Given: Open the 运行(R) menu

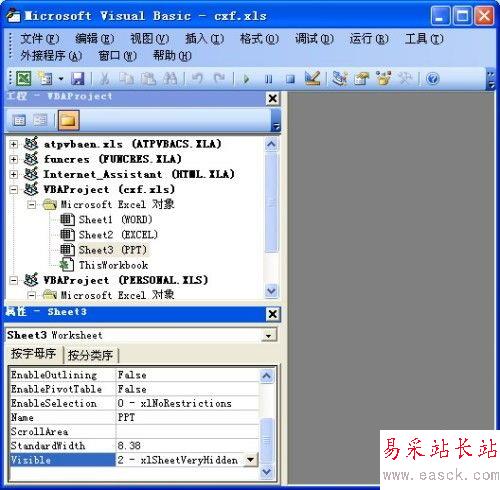Looking at the screenshot, I should click(x=369, y=39).
